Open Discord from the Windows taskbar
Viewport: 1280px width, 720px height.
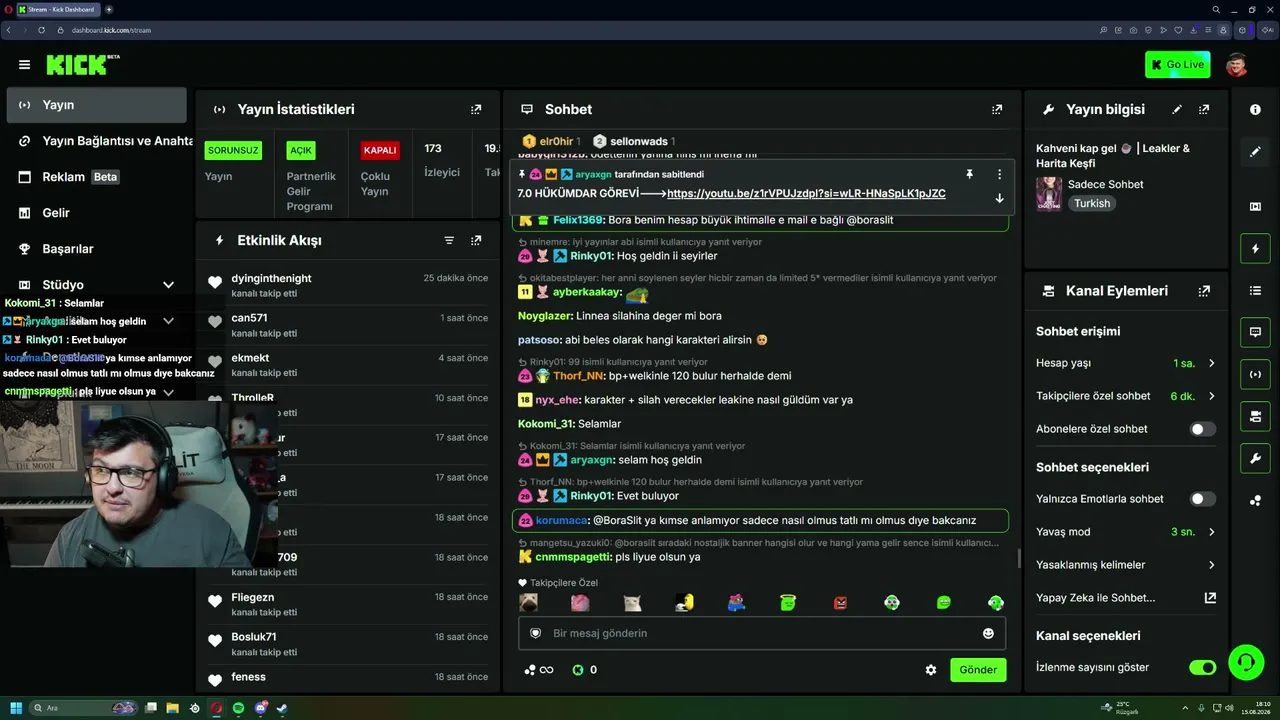click(260, 708)
